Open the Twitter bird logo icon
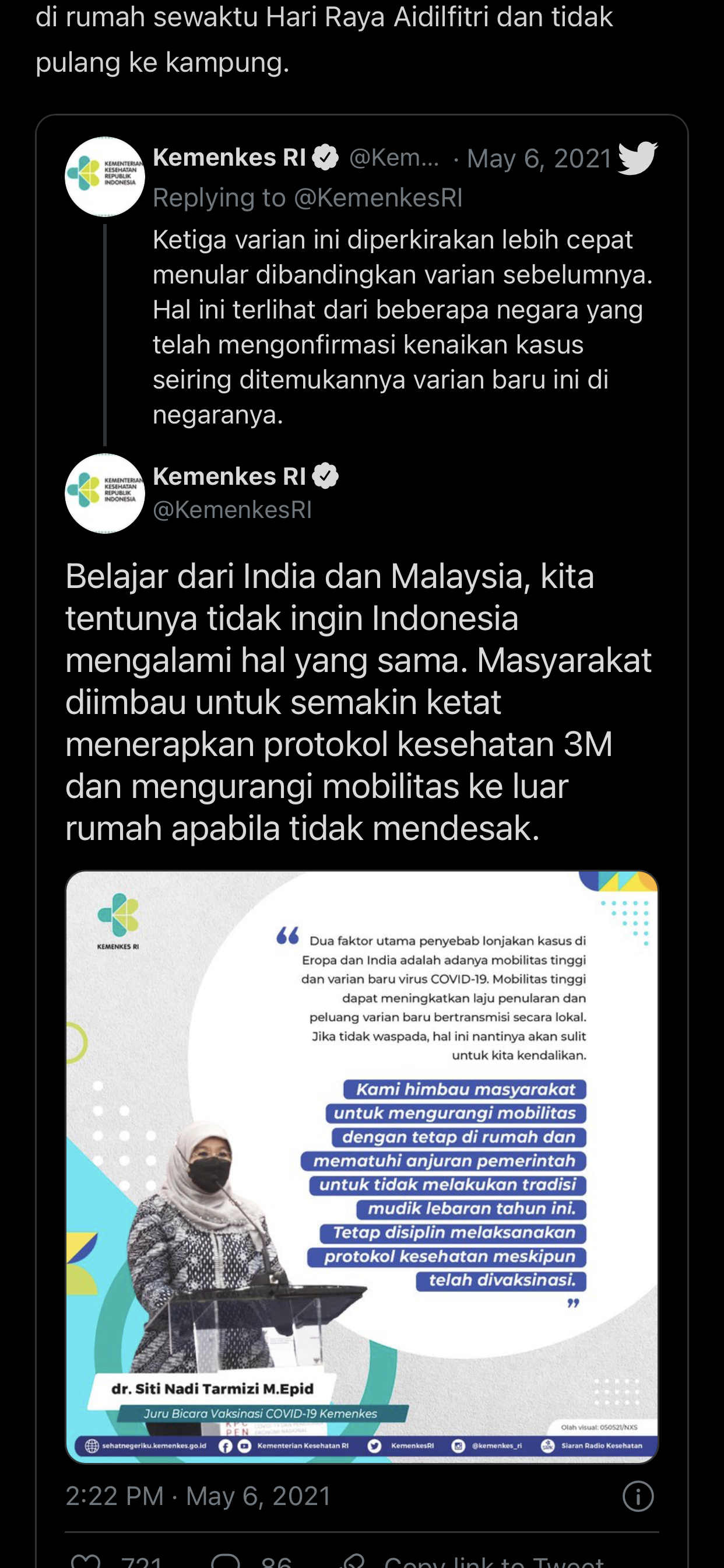This screenshot has height=1568, width=724. pos(638,157)
